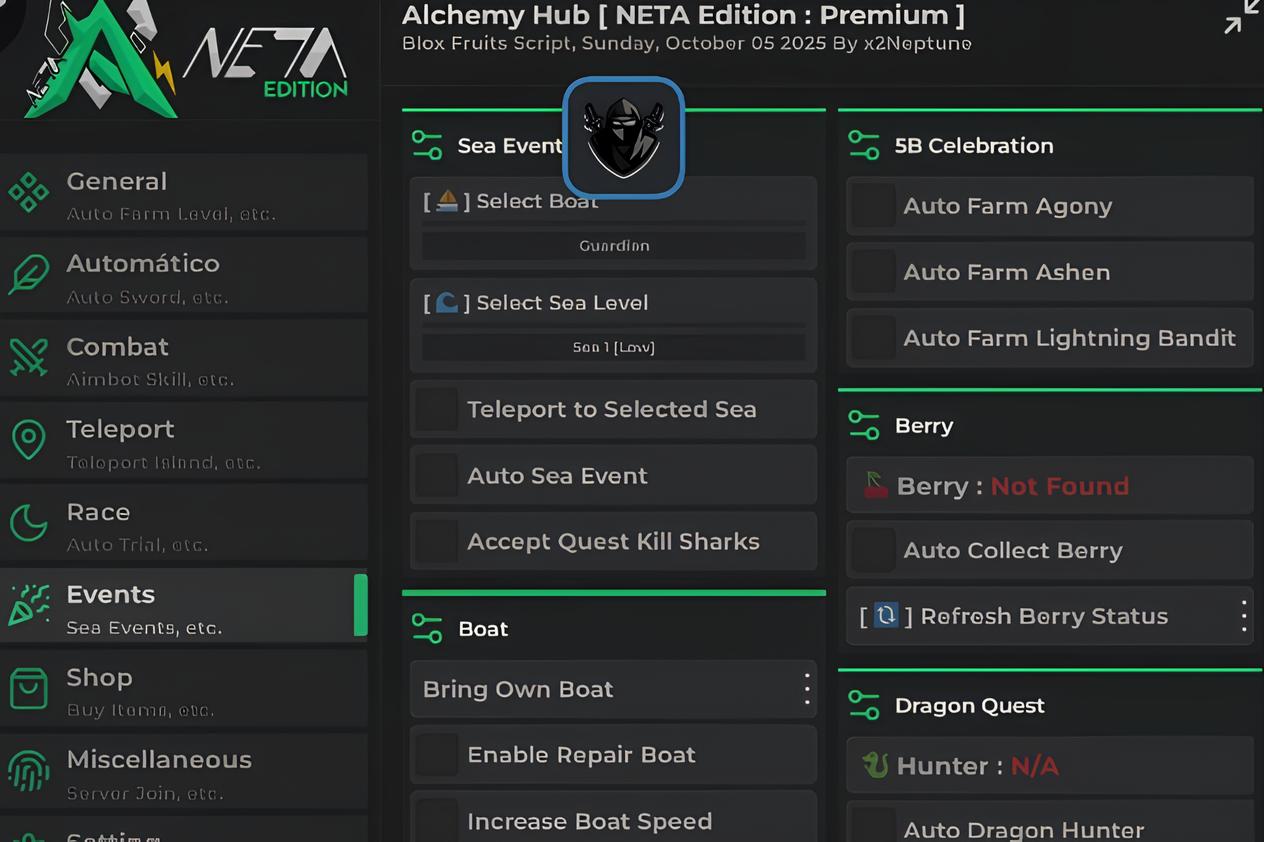Click the Miscellaneous fingerprint icon
This screenshot has width=1264, height=842.
click(28, 770)
